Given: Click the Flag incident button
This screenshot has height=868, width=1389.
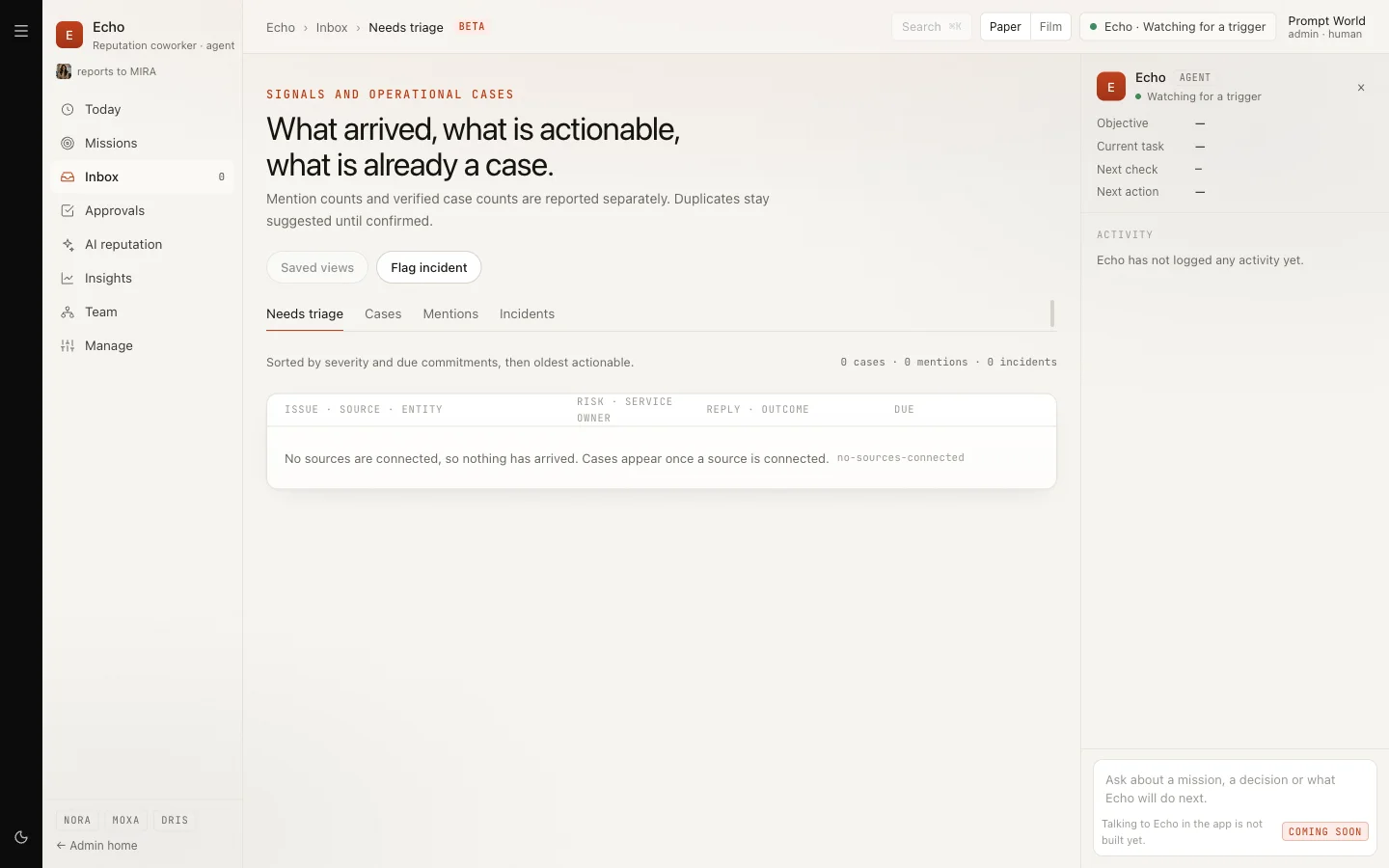Looking at the screenshot, I should (x=429, y=268).
